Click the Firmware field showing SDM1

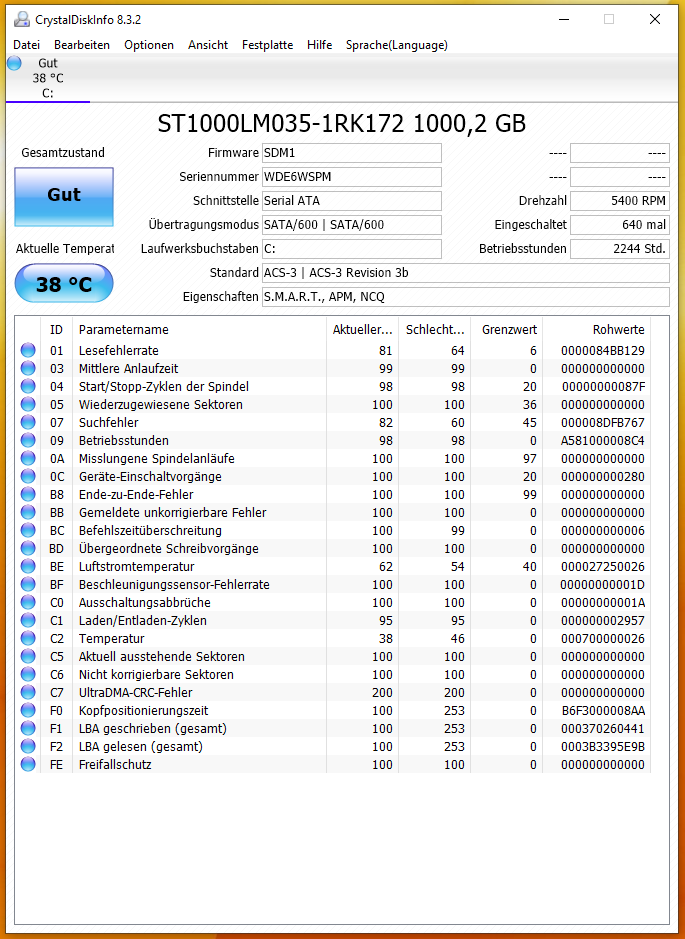click(x=352, y=153)
